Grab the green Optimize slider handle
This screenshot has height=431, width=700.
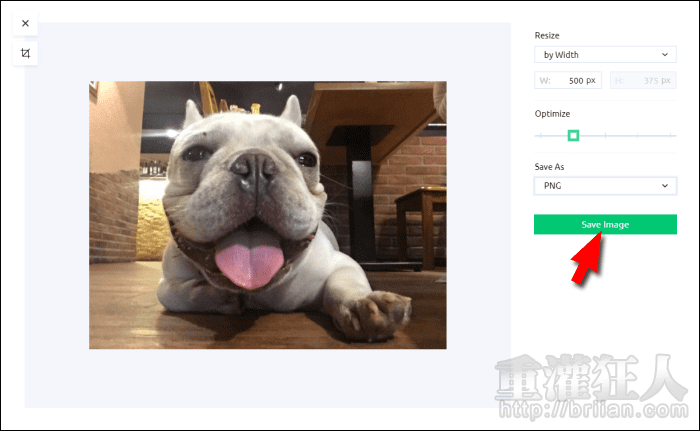point(573,135)
